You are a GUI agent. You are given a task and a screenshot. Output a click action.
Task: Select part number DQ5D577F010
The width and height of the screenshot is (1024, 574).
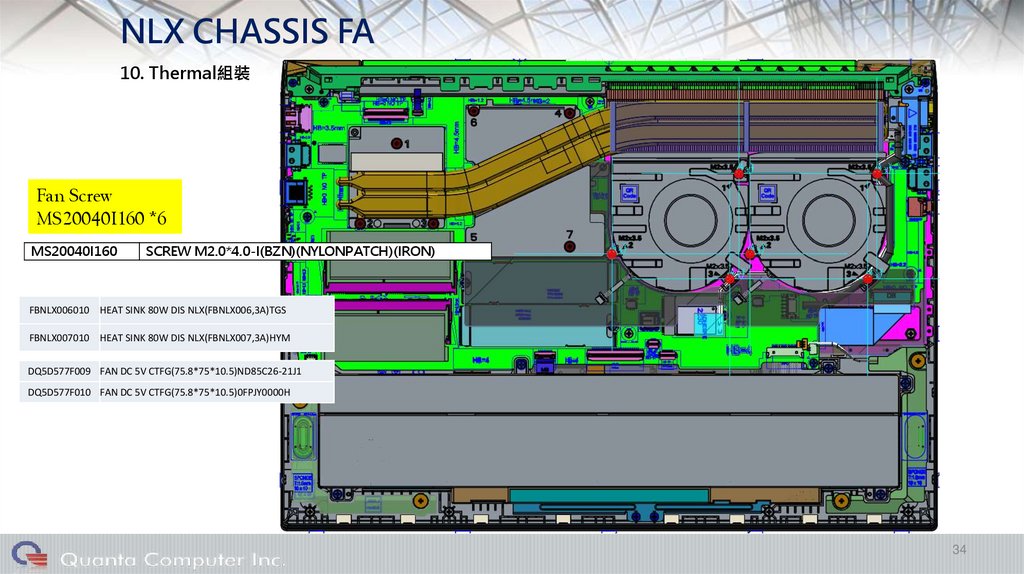pos(59,392)
